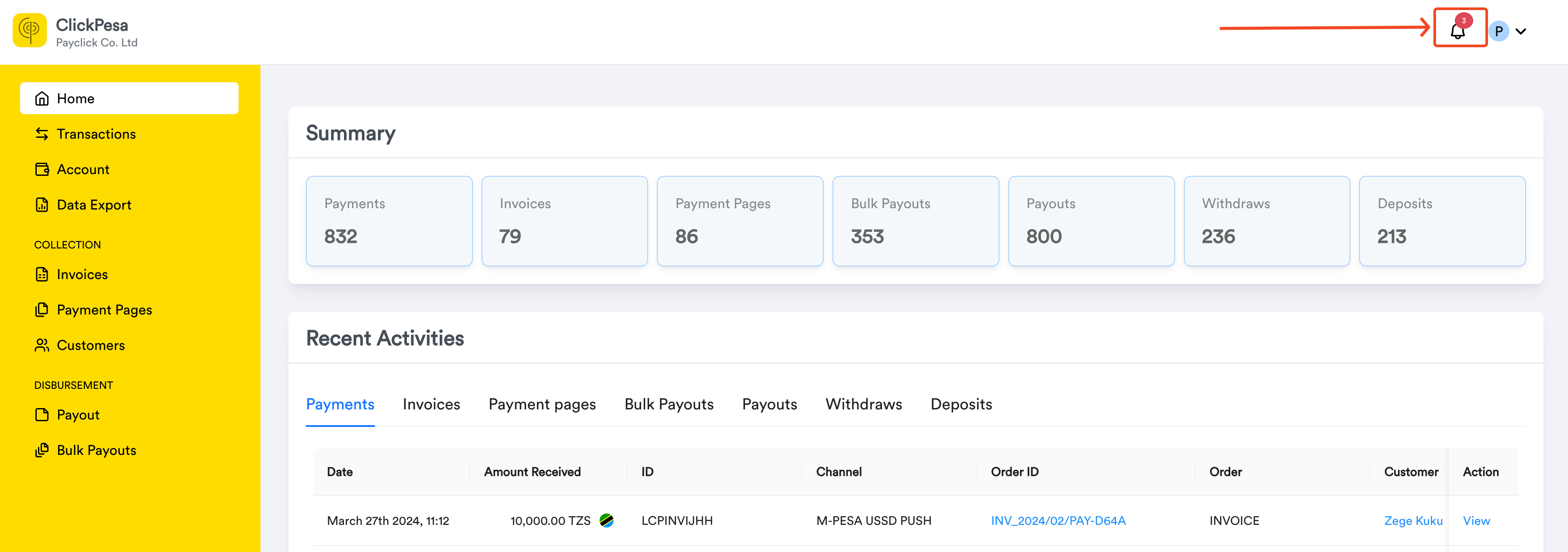Open customer link Zege Kuku
The height and width of the screenshot is (552, 1568).
coord(1413,521)
